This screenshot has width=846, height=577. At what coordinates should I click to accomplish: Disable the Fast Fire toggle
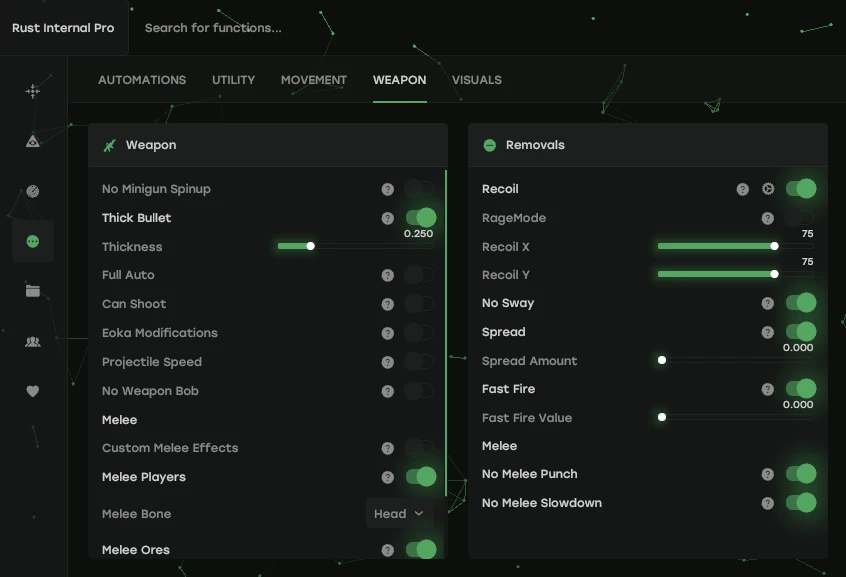801,389
